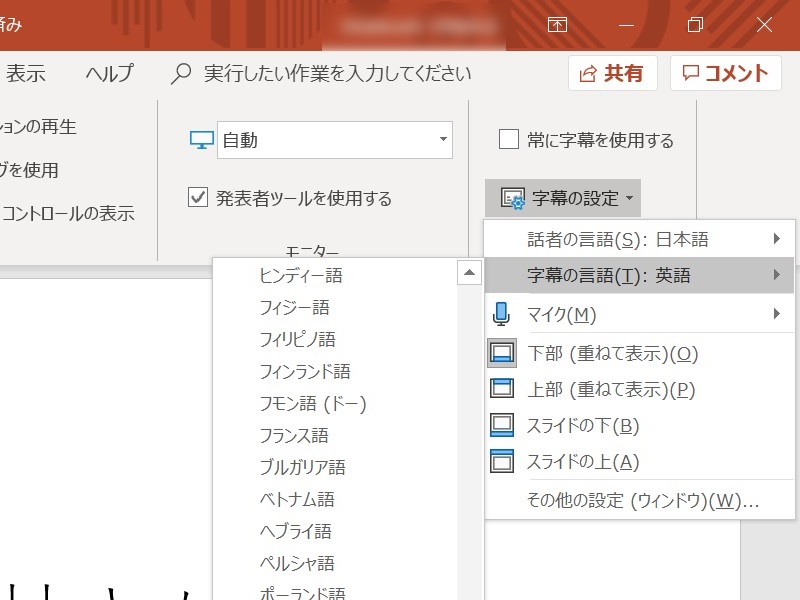Image resolution: width=800 pixels, height=600 pixels.
Task: Expand the 話者の言語 submenu arrow
Action: (x=778, y=238)
